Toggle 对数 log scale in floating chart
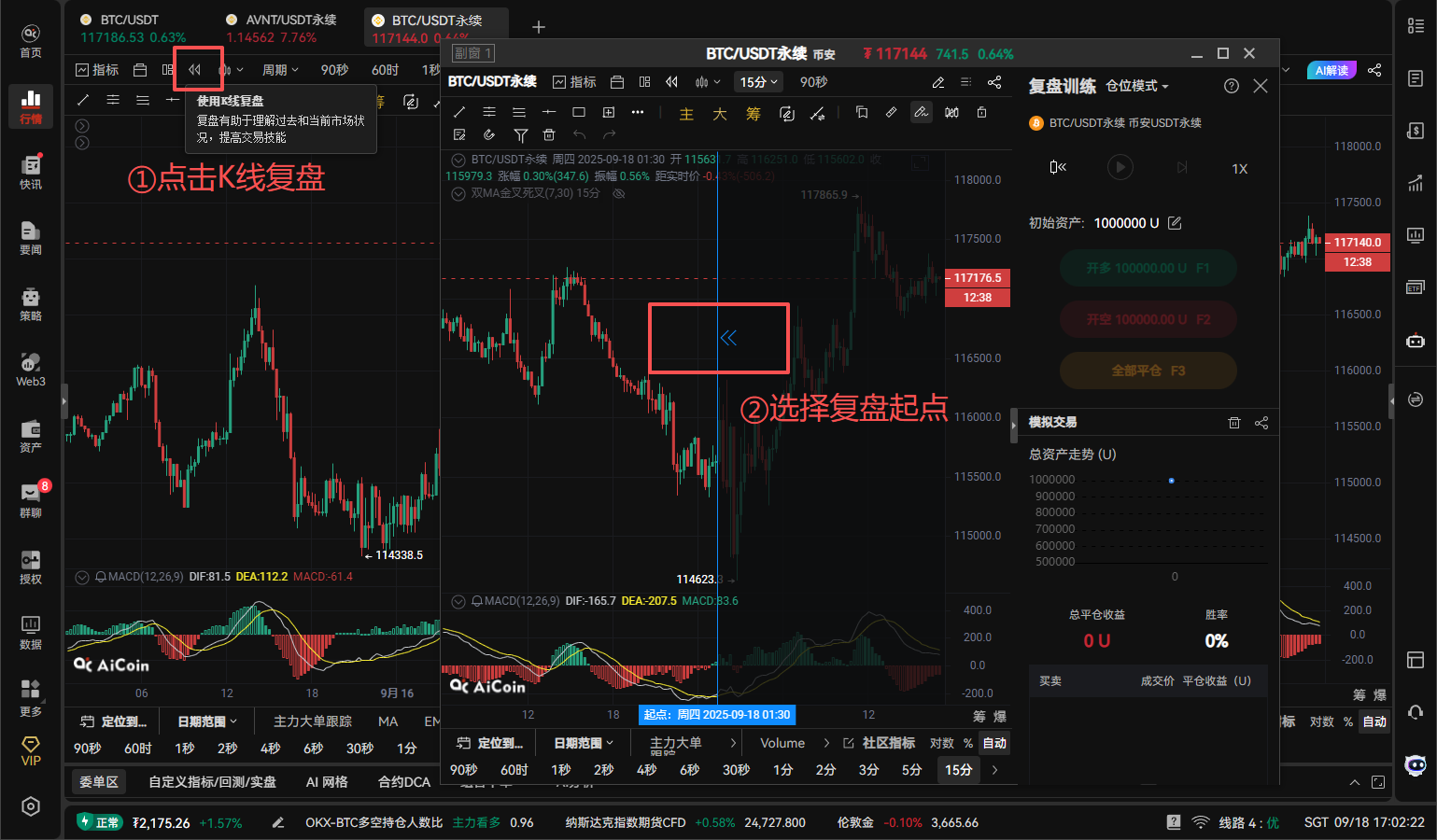Viewport: 1437px width, 840px height. pos(942,743)
